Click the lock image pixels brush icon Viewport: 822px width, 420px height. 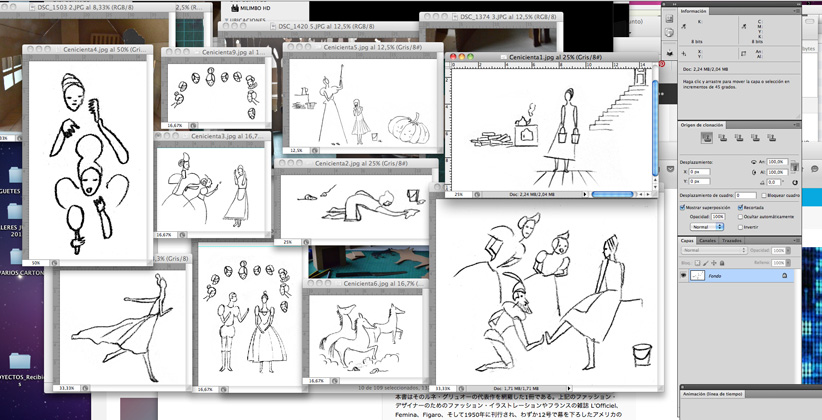(x=706, y=263)
